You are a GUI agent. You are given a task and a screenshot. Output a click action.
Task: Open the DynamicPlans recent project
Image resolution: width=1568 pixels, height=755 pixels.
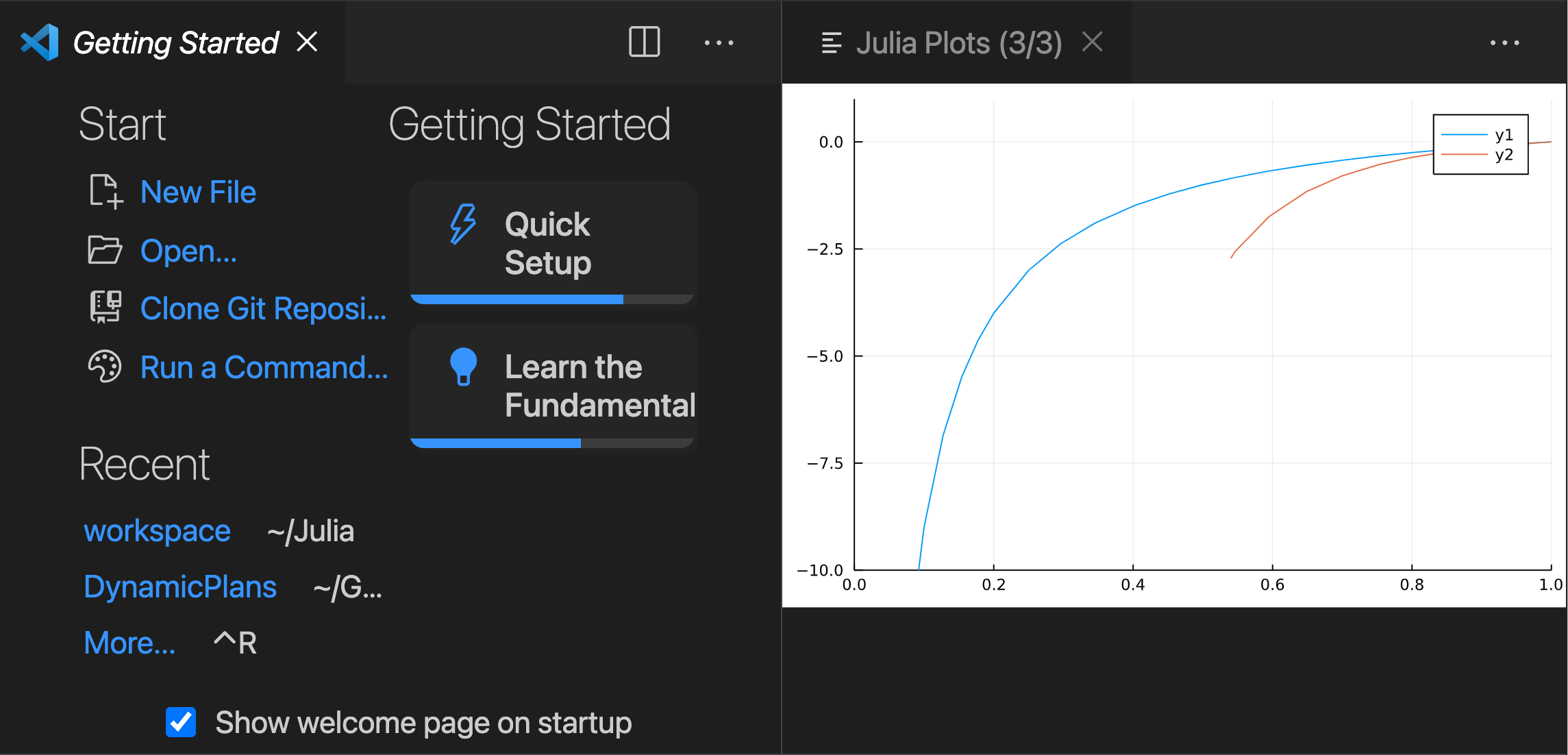(x=180, y=587)
